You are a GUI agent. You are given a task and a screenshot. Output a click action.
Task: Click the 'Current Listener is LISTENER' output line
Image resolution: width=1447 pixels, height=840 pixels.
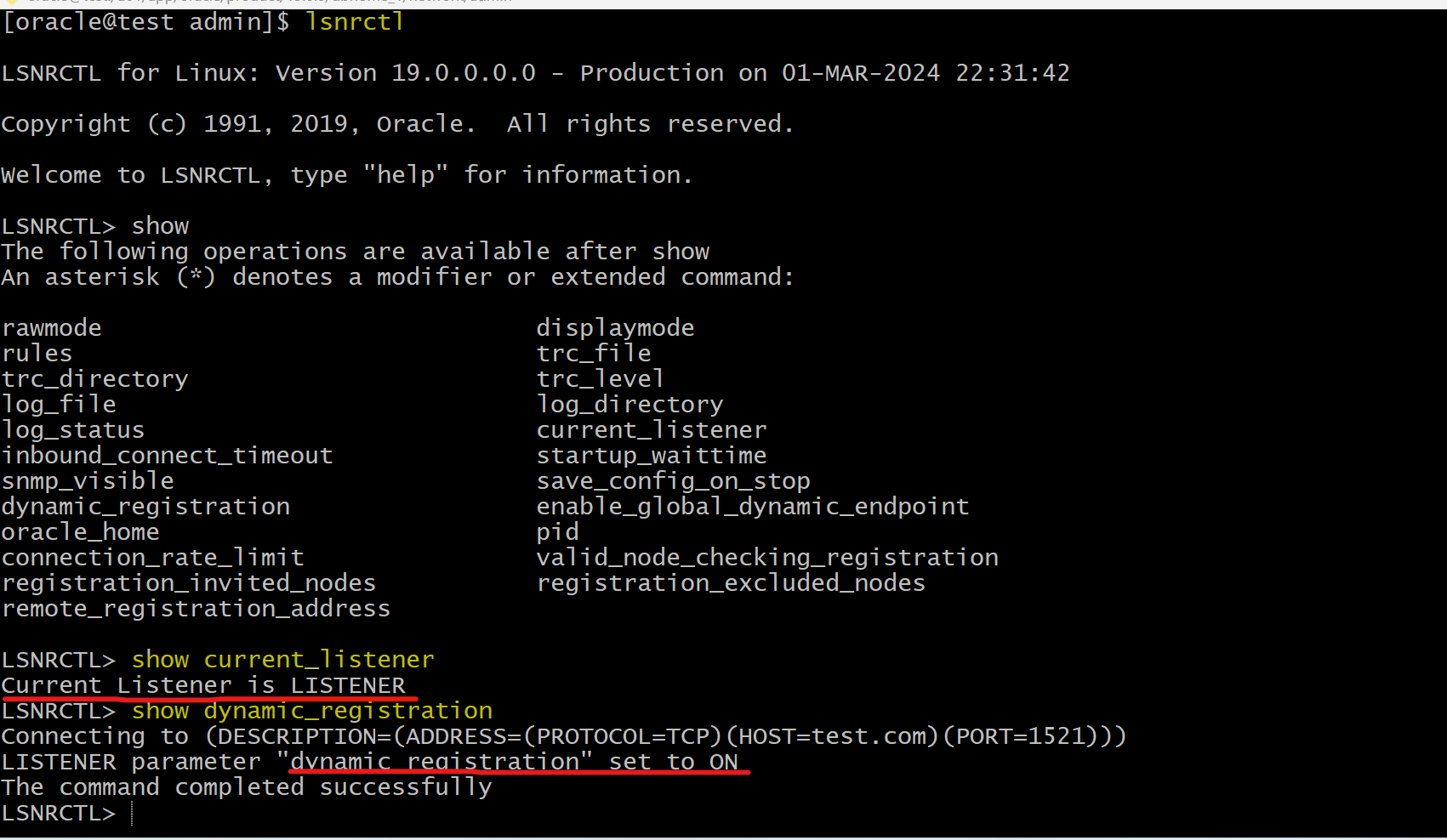click(204, 685)
